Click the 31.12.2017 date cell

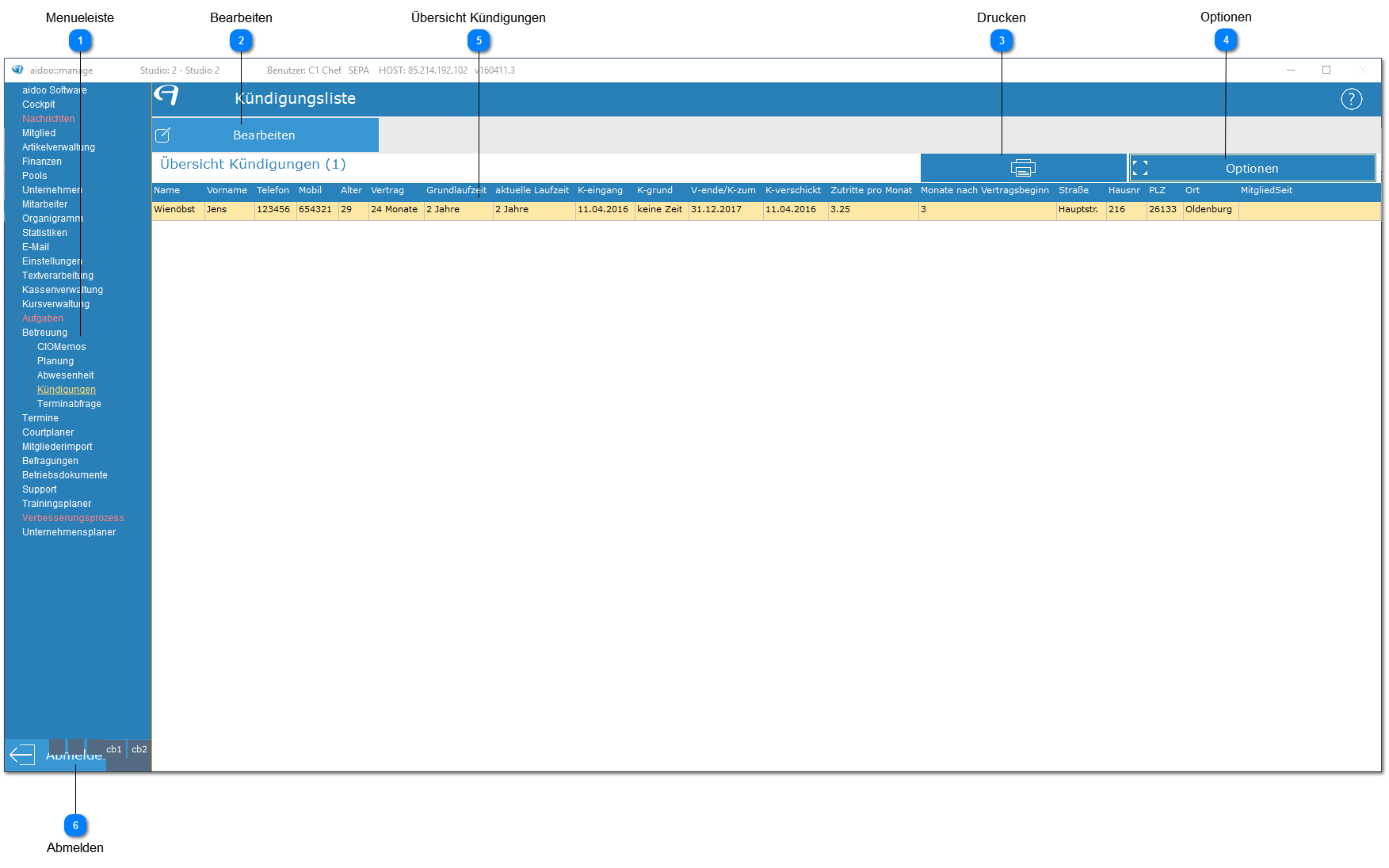(725, 210)
